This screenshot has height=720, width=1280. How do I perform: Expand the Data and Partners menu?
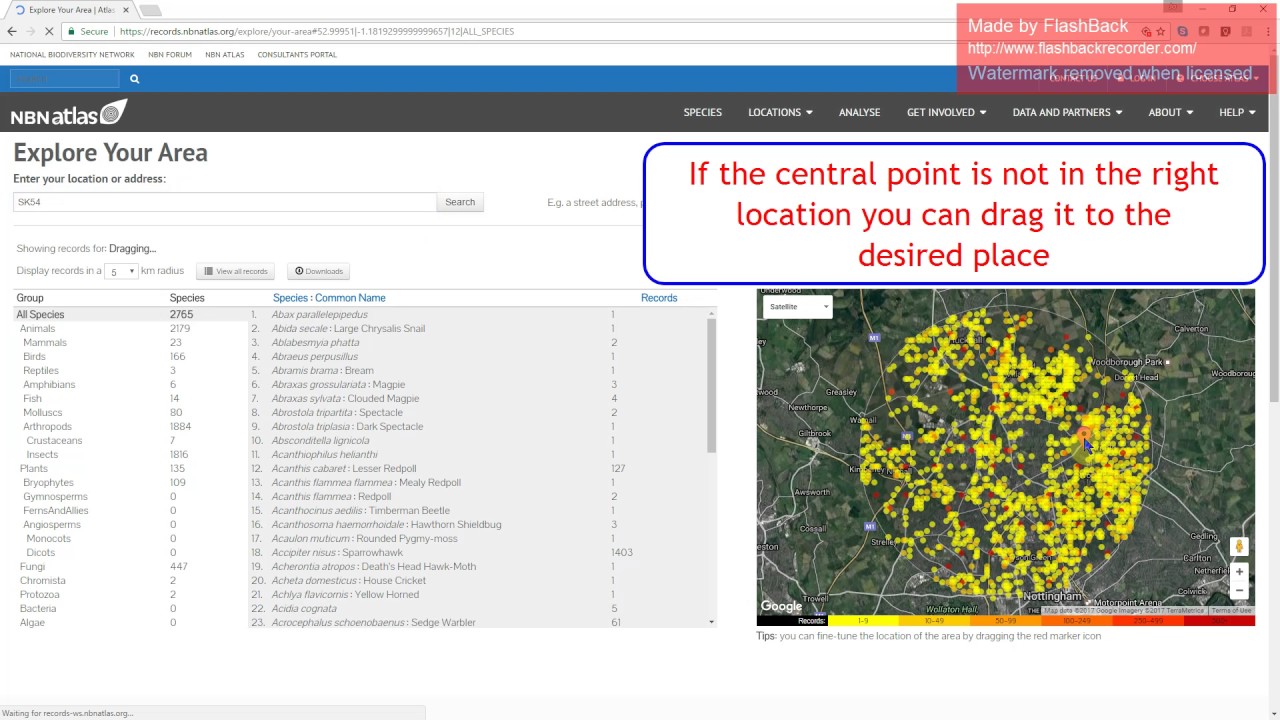[1067, 112]
